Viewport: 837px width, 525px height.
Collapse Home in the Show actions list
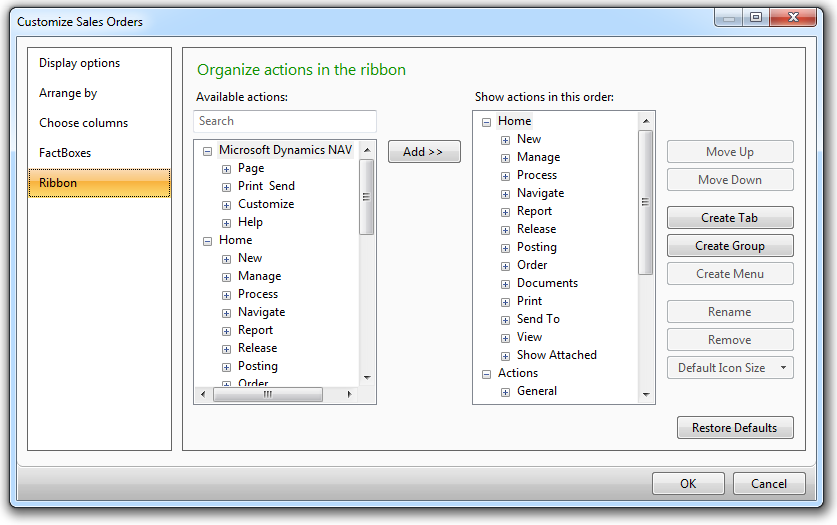point(486,122)
